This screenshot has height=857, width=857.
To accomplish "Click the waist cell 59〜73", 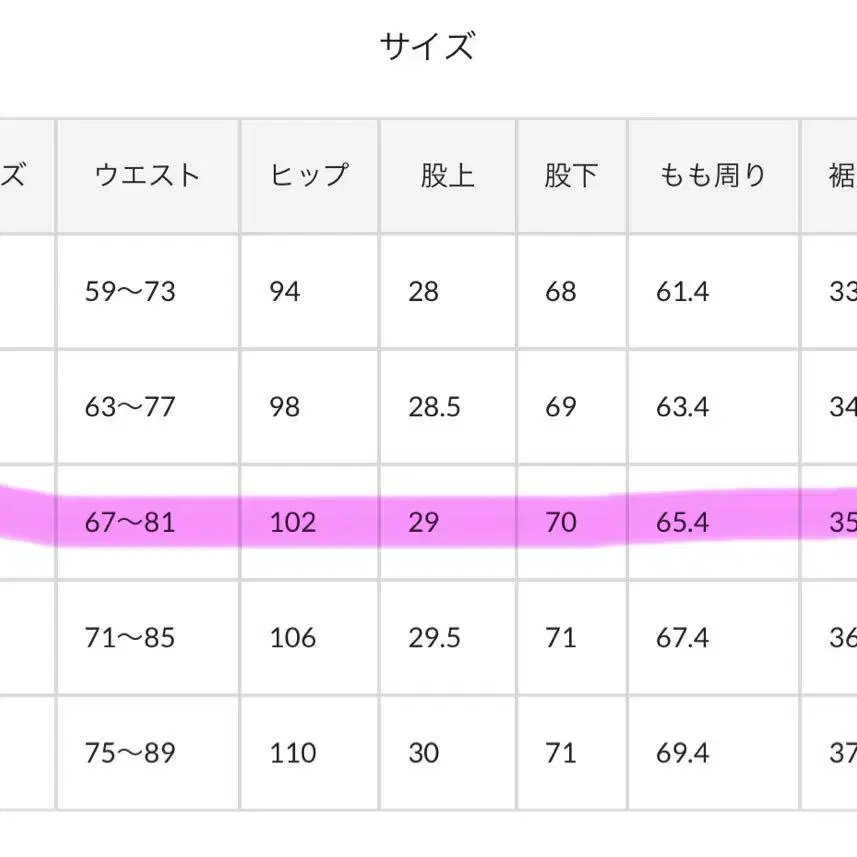I will [x=130, y=291].
